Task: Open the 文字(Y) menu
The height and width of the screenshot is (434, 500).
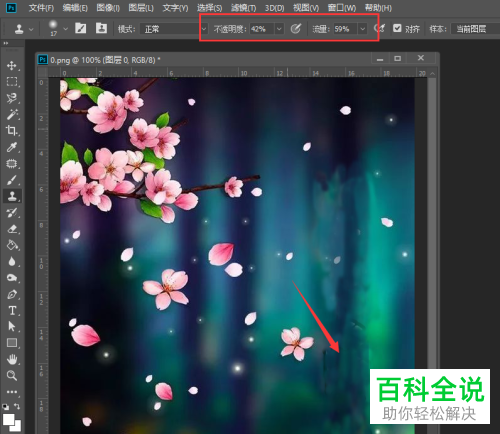Action: [175, 8]
